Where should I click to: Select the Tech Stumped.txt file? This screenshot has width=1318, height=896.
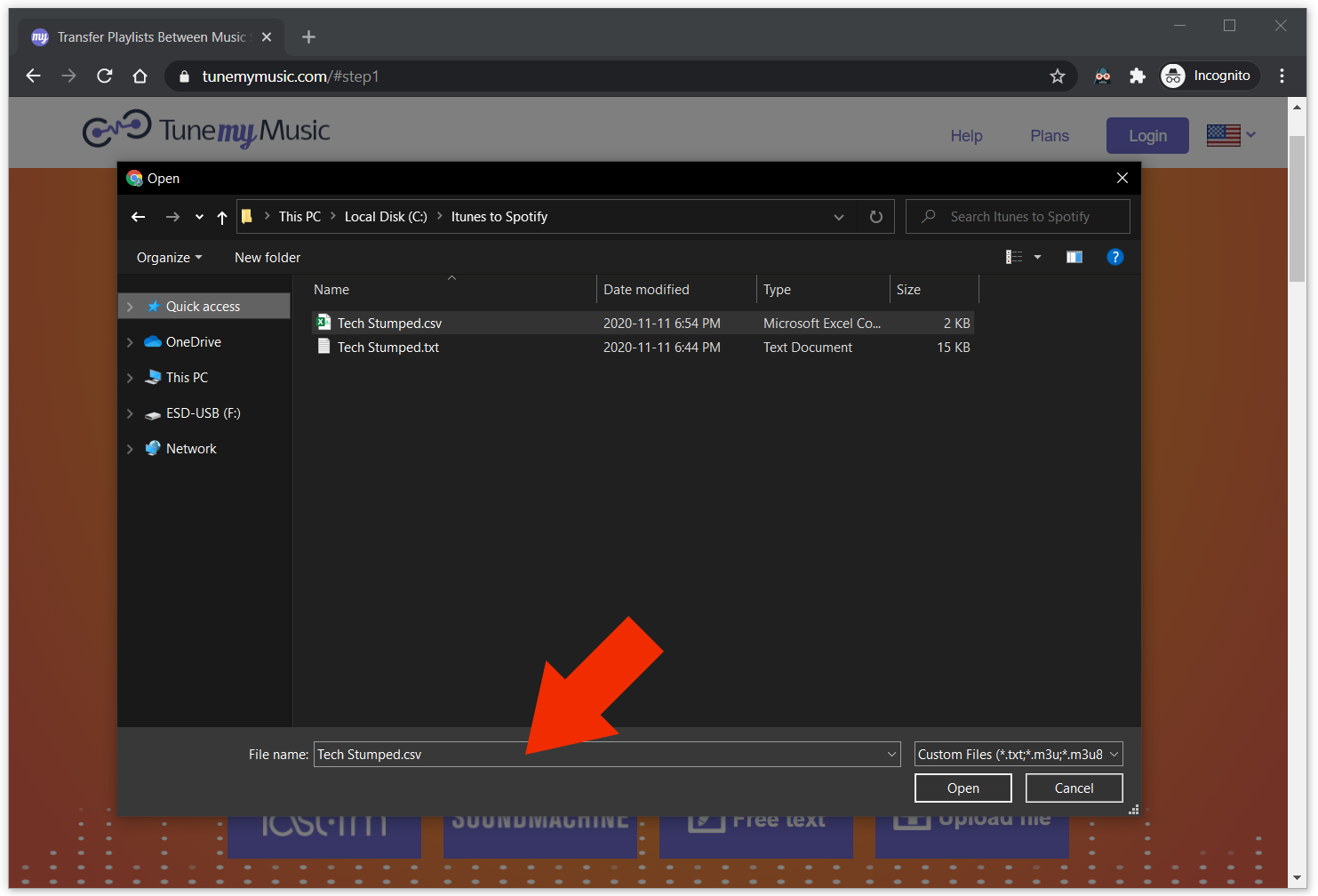tap(643, 348)
